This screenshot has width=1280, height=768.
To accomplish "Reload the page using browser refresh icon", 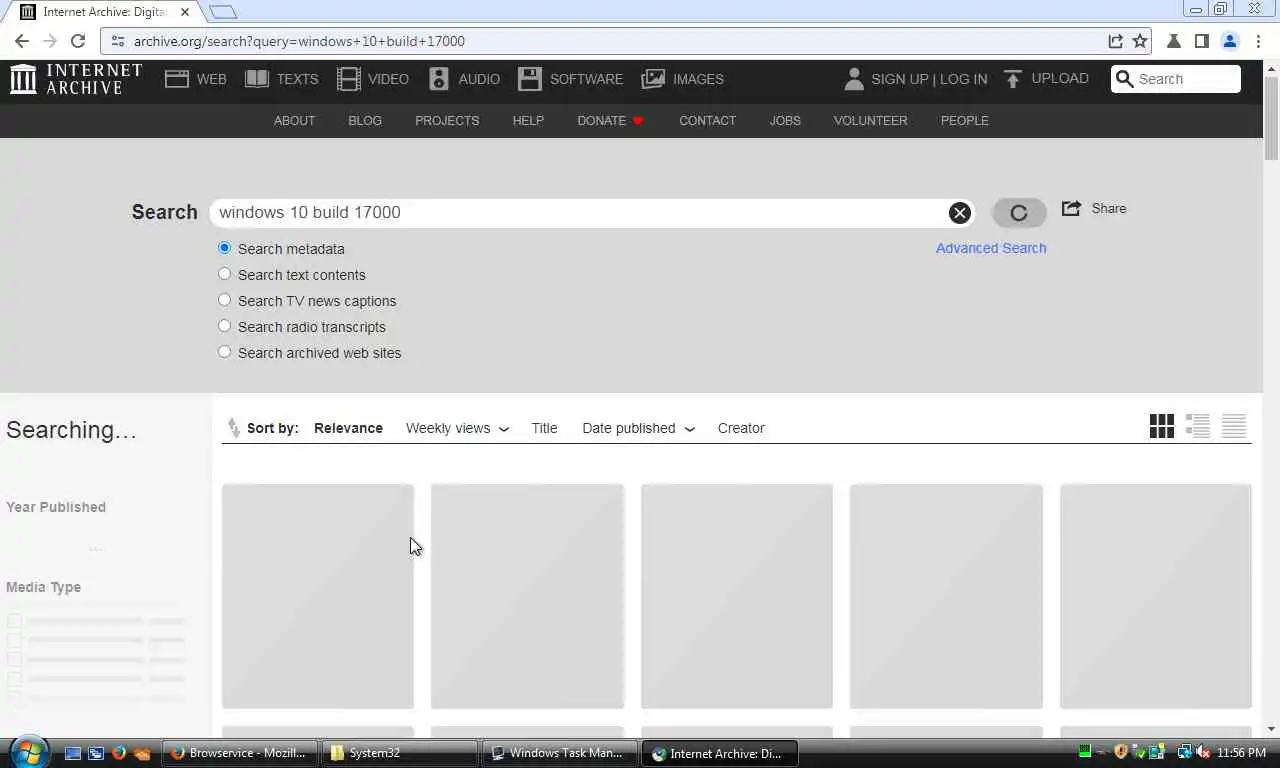I will click(x=78, y=41).
